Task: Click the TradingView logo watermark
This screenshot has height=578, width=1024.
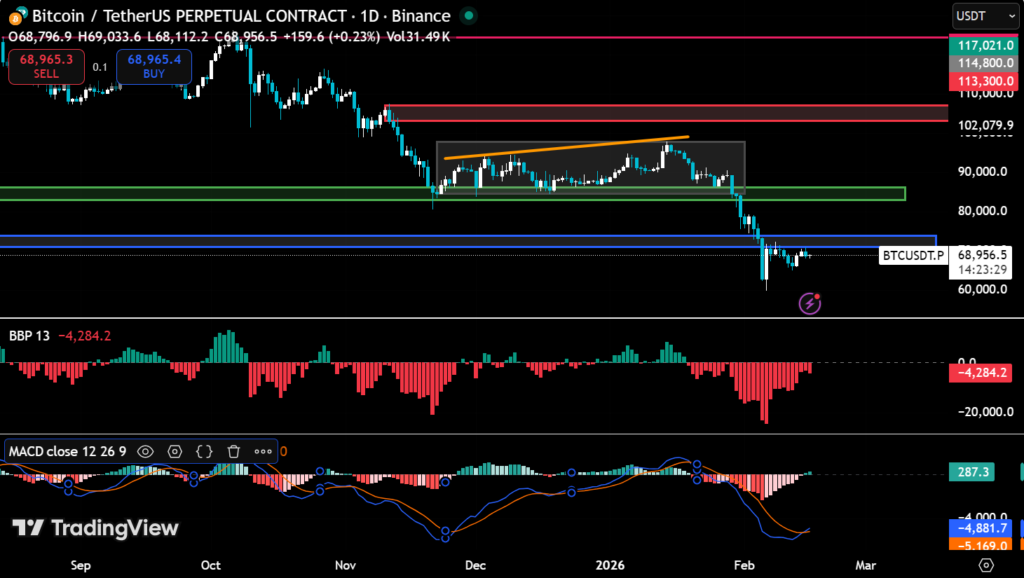Action: (96, 528)
